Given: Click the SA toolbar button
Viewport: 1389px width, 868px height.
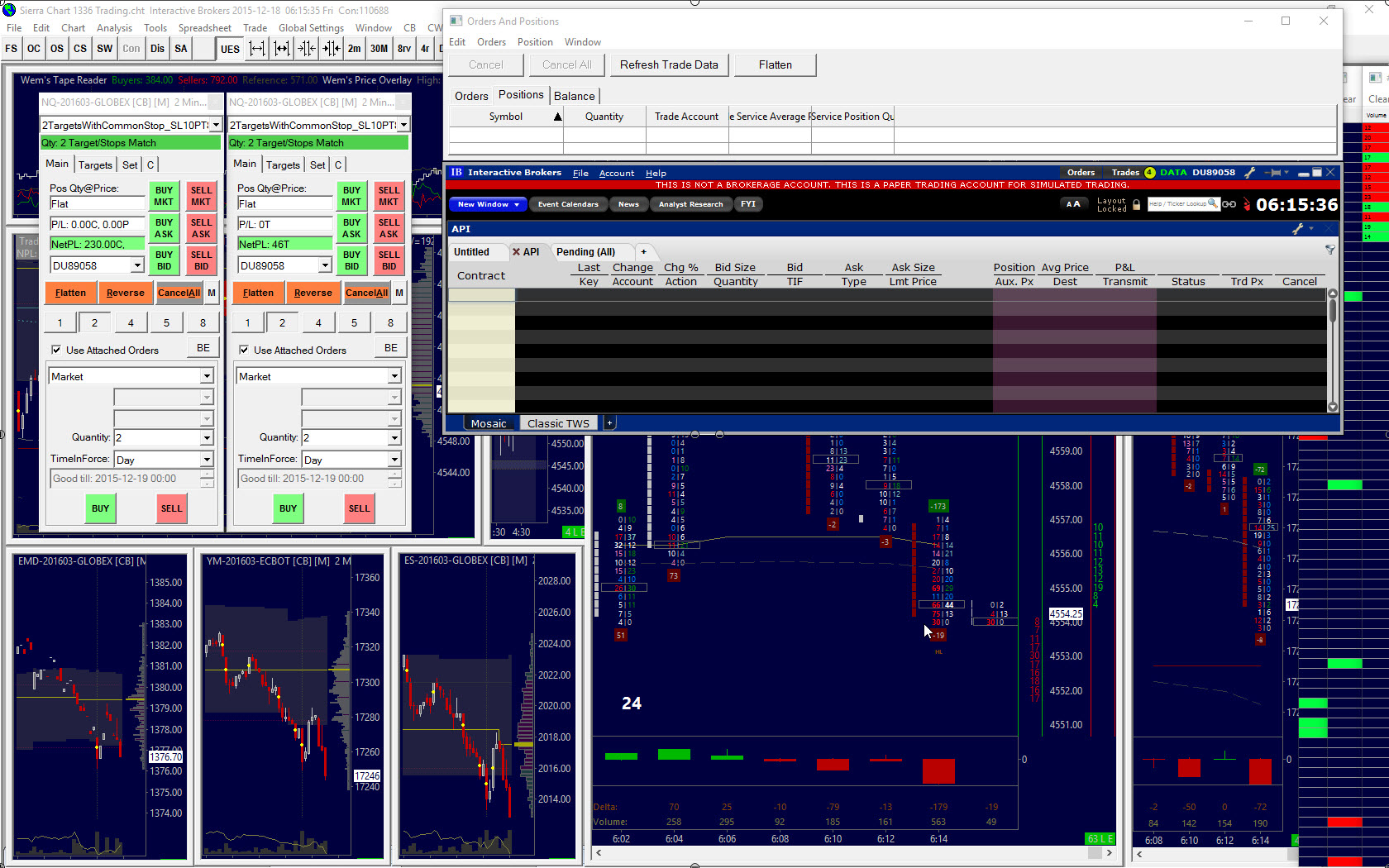Looking at the screenshot, I should [181, 49].
